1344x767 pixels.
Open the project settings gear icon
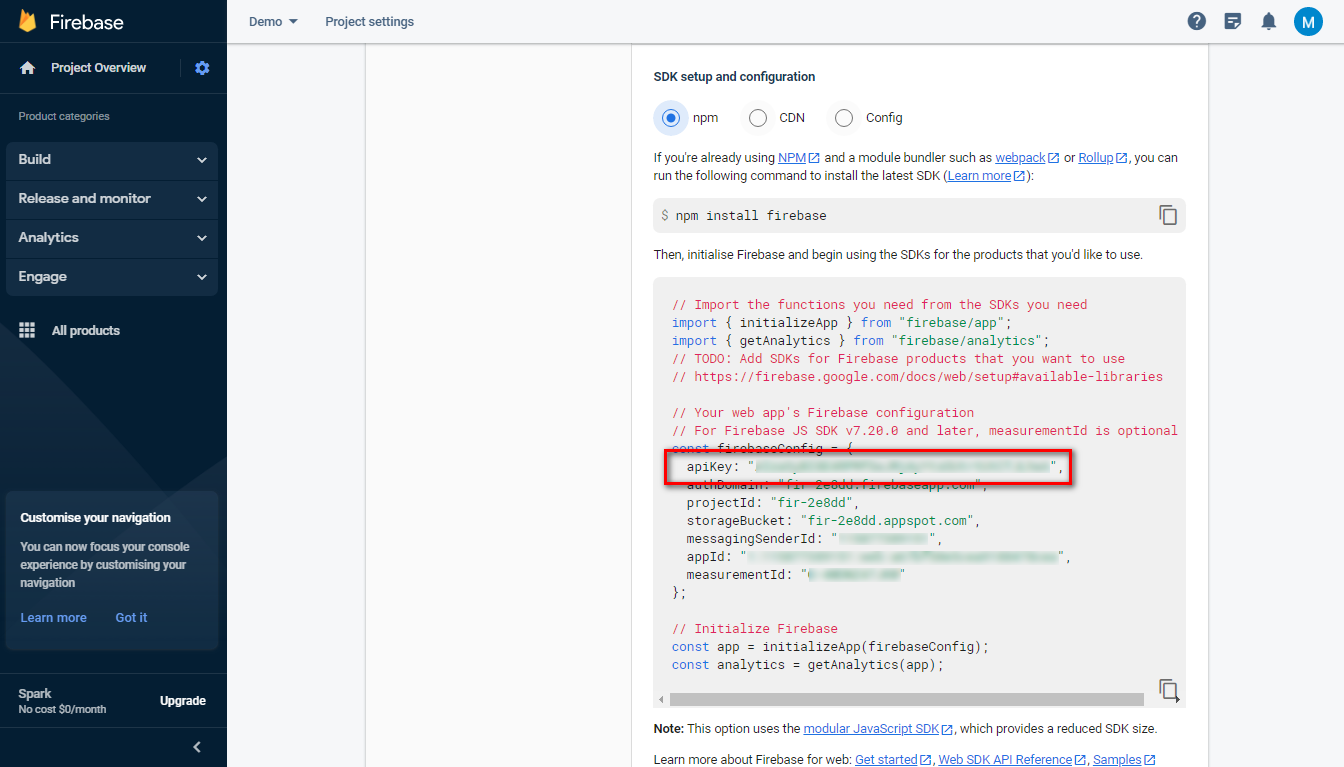pyautogui.click(x=202, y=68)
